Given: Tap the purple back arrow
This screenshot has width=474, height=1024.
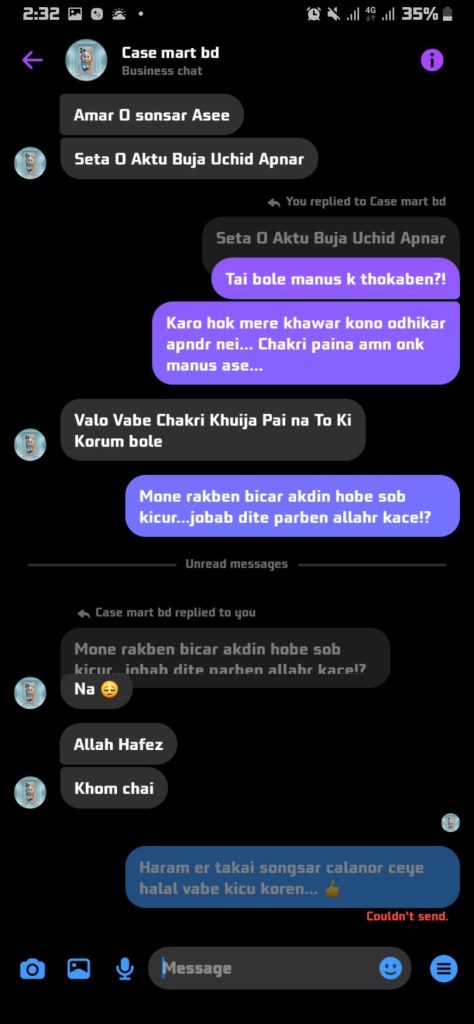Looking at the screenshot, I should 31,61.
